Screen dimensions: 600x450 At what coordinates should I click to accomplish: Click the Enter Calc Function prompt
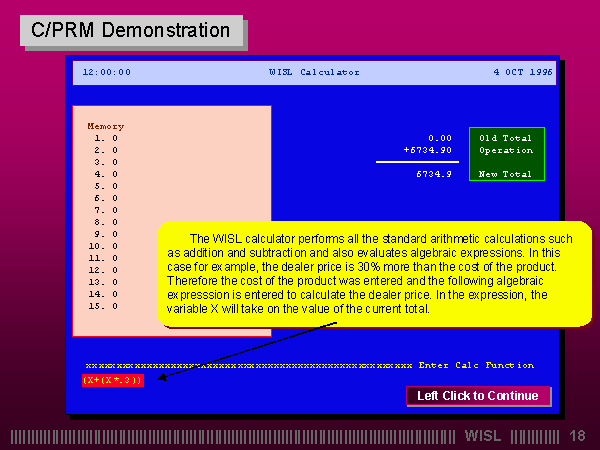476,366
